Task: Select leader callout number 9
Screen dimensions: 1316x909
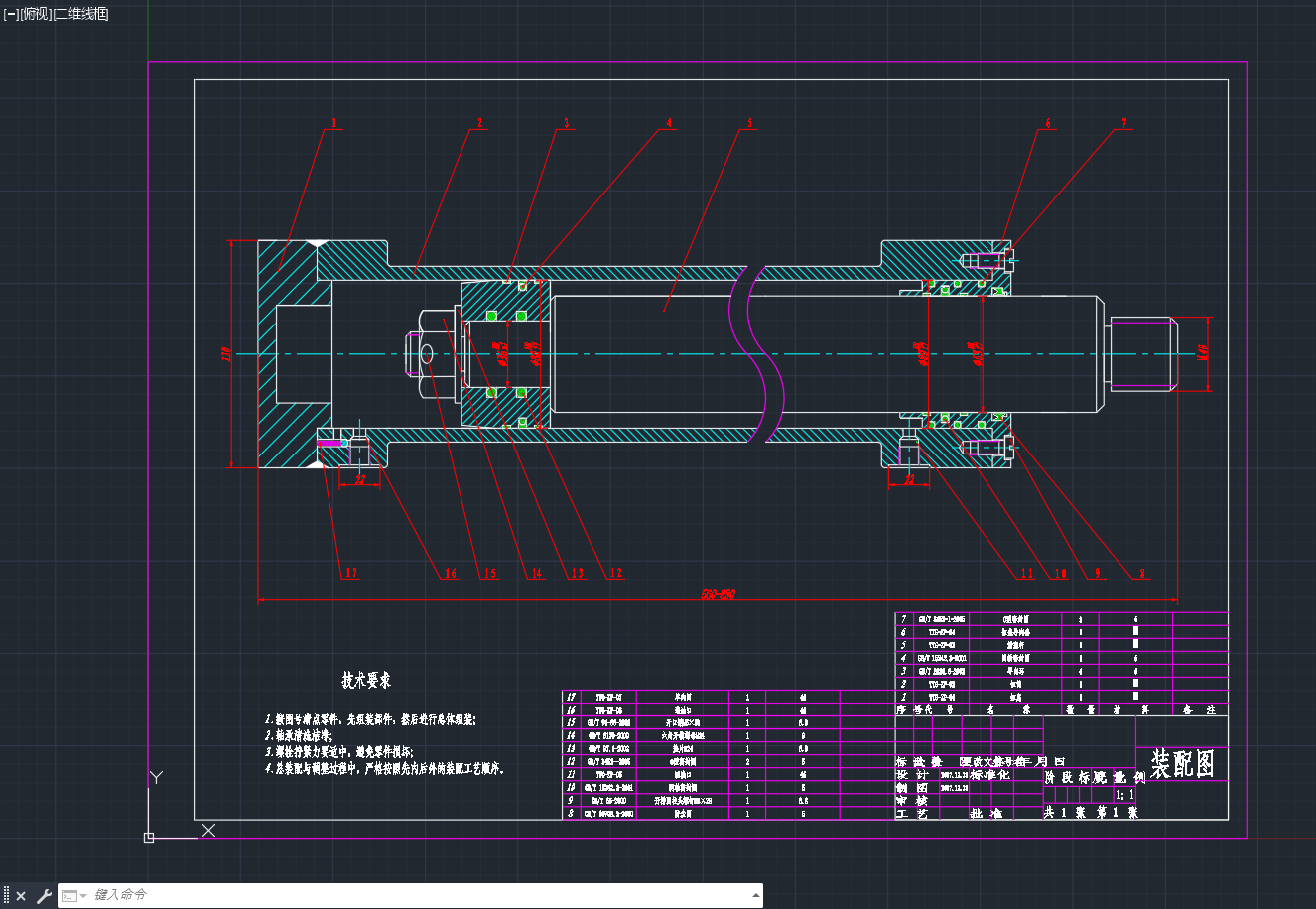Action: (x=1098, y=573)
